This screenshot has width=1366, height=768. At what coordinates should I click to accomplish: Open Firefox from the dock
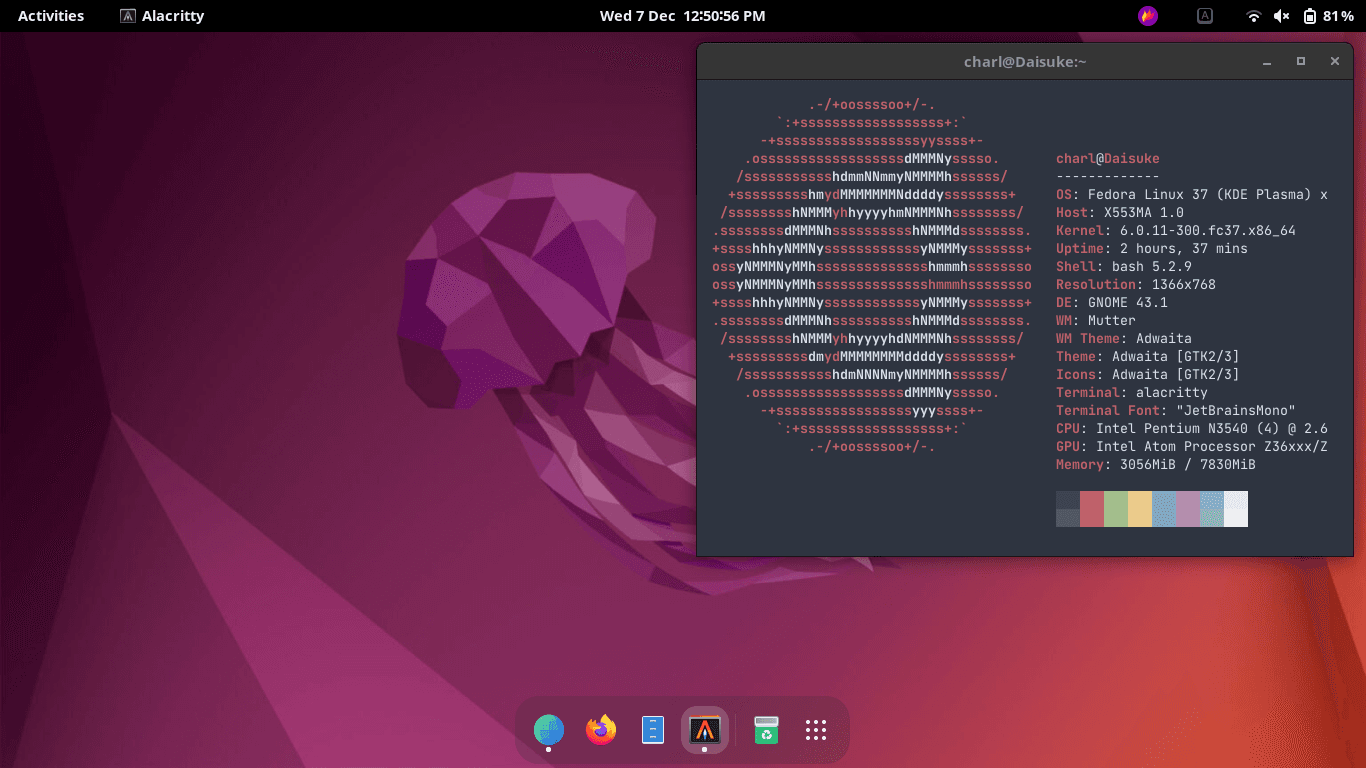click(601, 730)
